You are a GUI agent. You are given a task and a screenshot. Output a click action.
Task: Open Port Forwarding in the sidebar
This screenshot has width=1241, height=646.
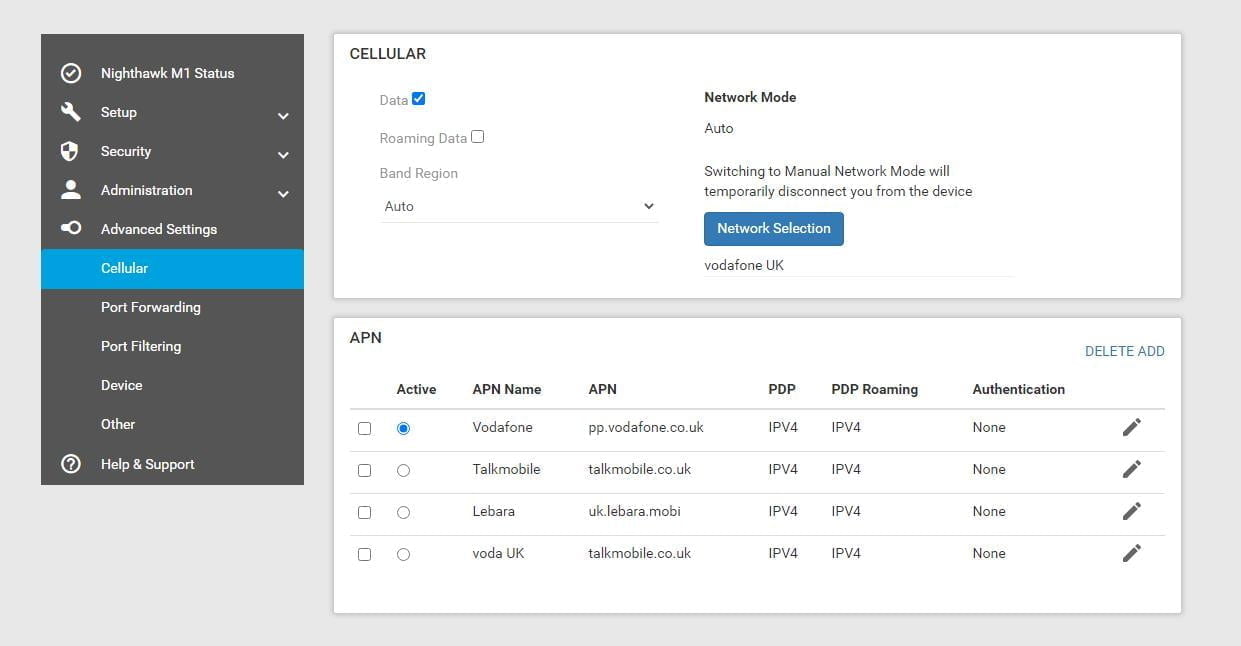[151, 307]
